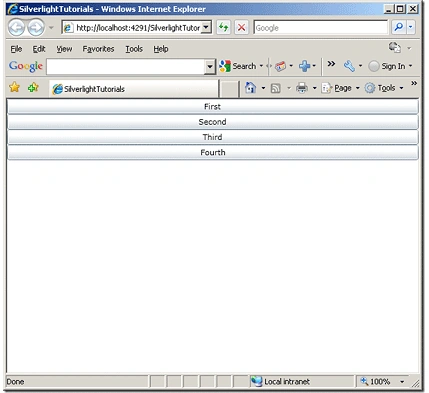Click Sign In on Google toolbar
Screen dimensions: 429x393
[x=387, y=66]
